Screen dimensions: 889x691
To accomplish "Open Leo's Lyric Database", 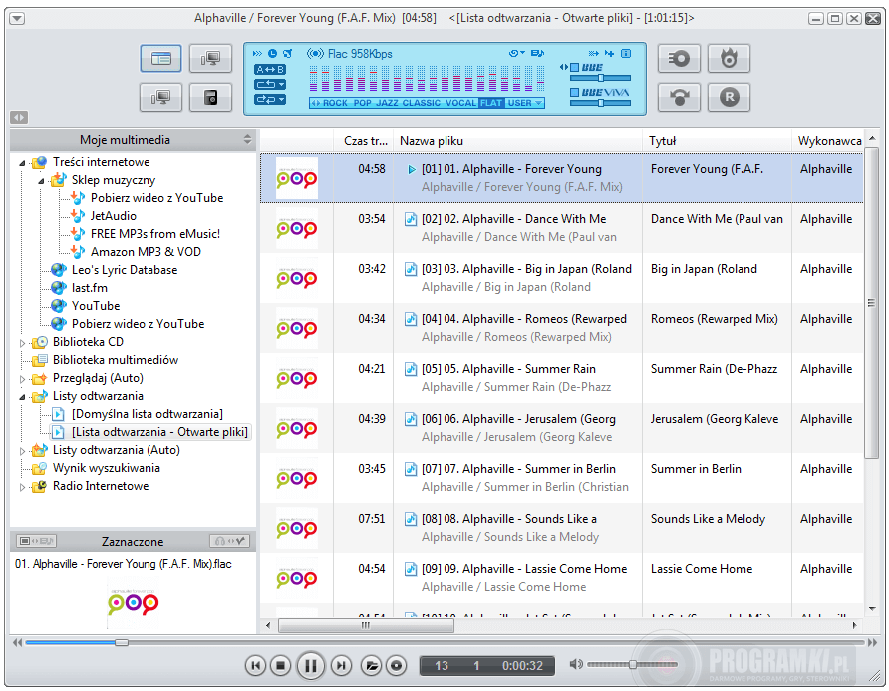I will click(x=124, y=270).
